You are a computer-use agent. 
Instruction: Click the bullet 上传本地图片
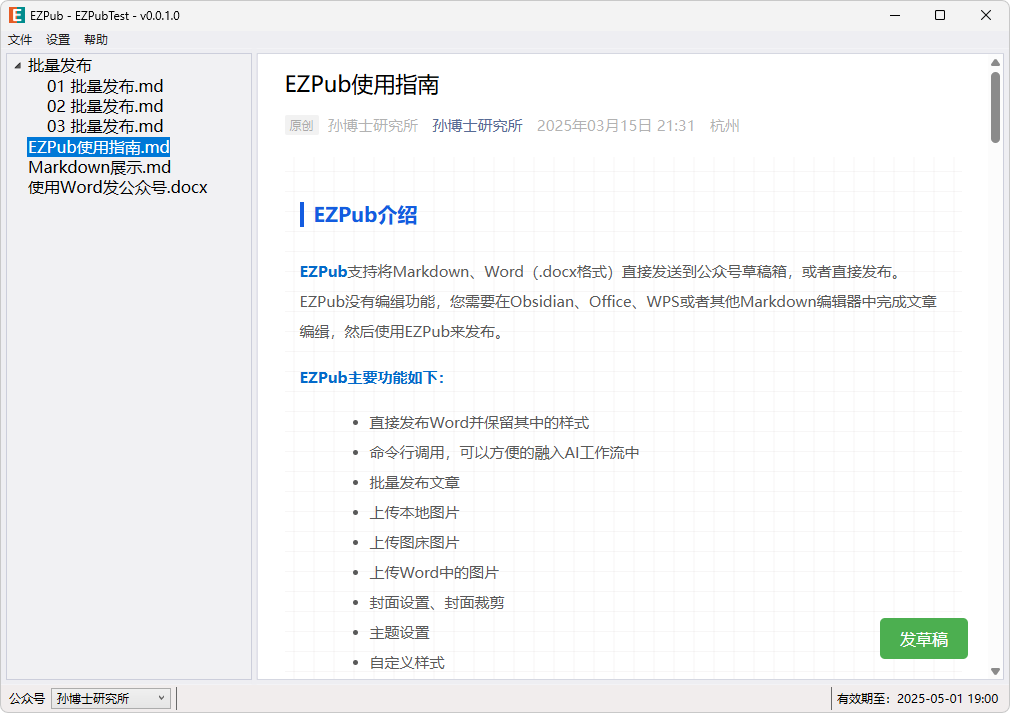pyautogui.click(x=414, y=513)
